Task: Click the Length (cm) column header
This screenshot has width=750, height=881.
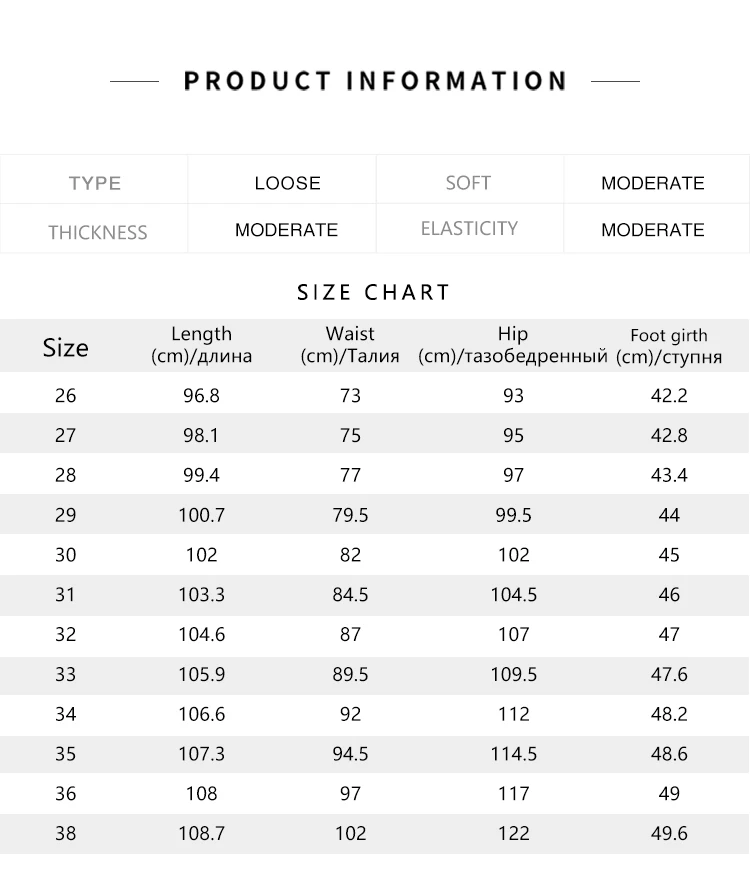Action: click(x=201, y=344)
